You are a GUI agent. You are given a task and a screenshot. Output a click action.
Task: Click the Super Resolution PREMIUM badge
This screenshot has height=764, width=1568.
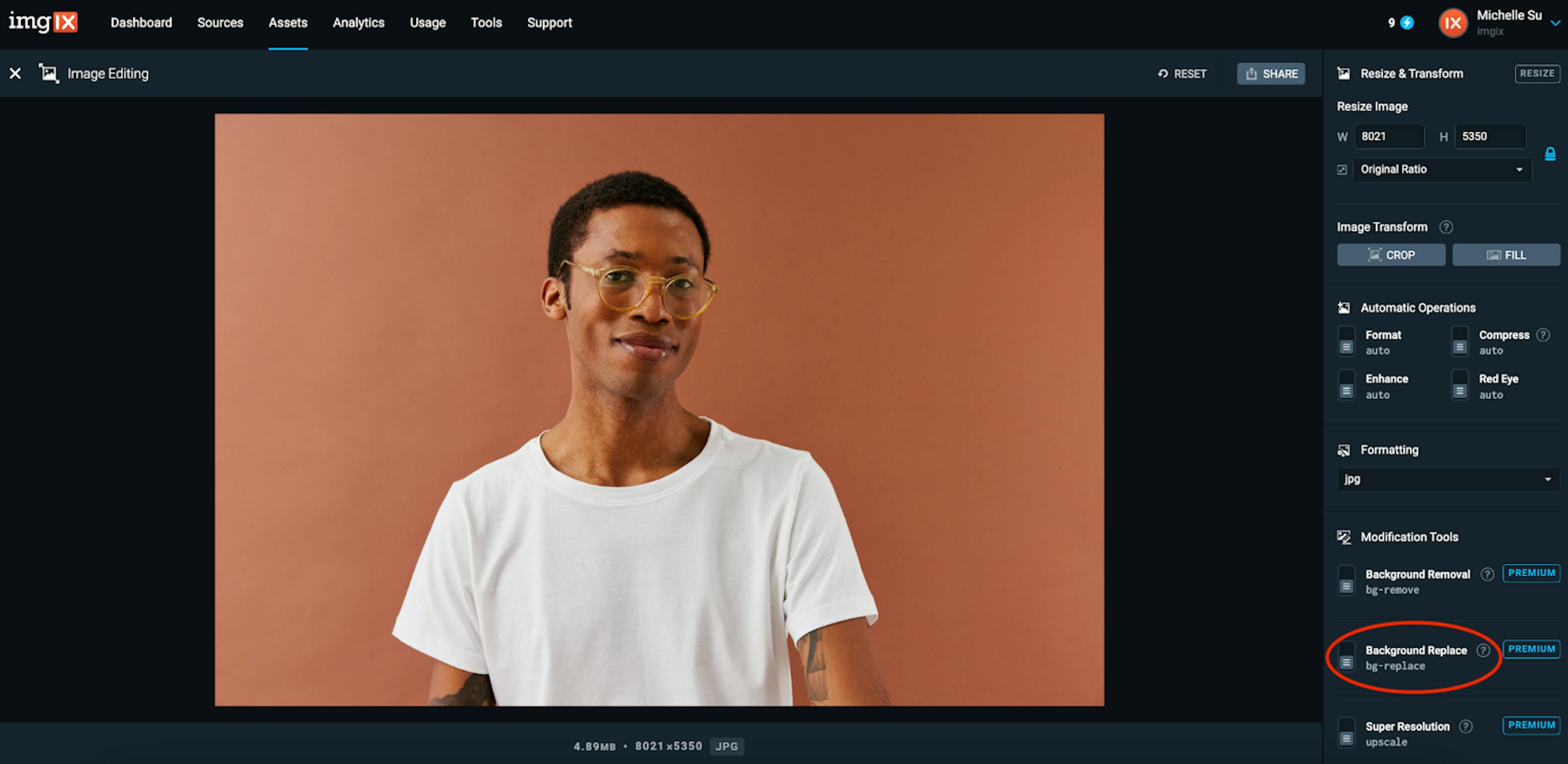[x=1531, y=725]
